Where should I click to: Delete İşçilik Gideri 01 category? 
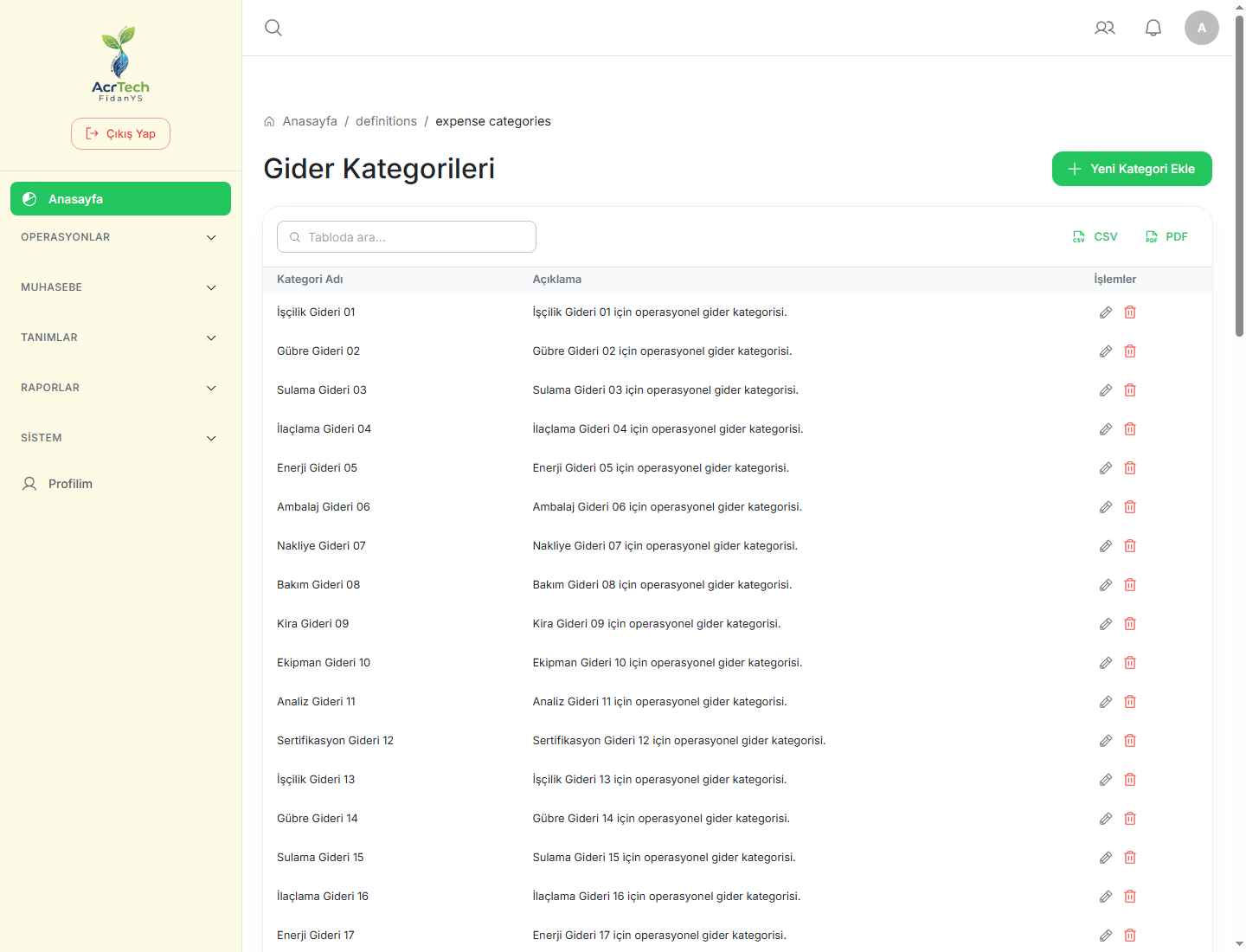tap(1130, 312)
